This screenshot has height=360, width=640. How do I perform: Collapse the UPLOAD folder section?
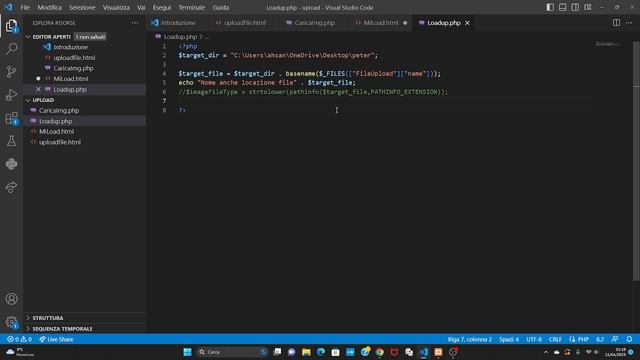[43, 100]
